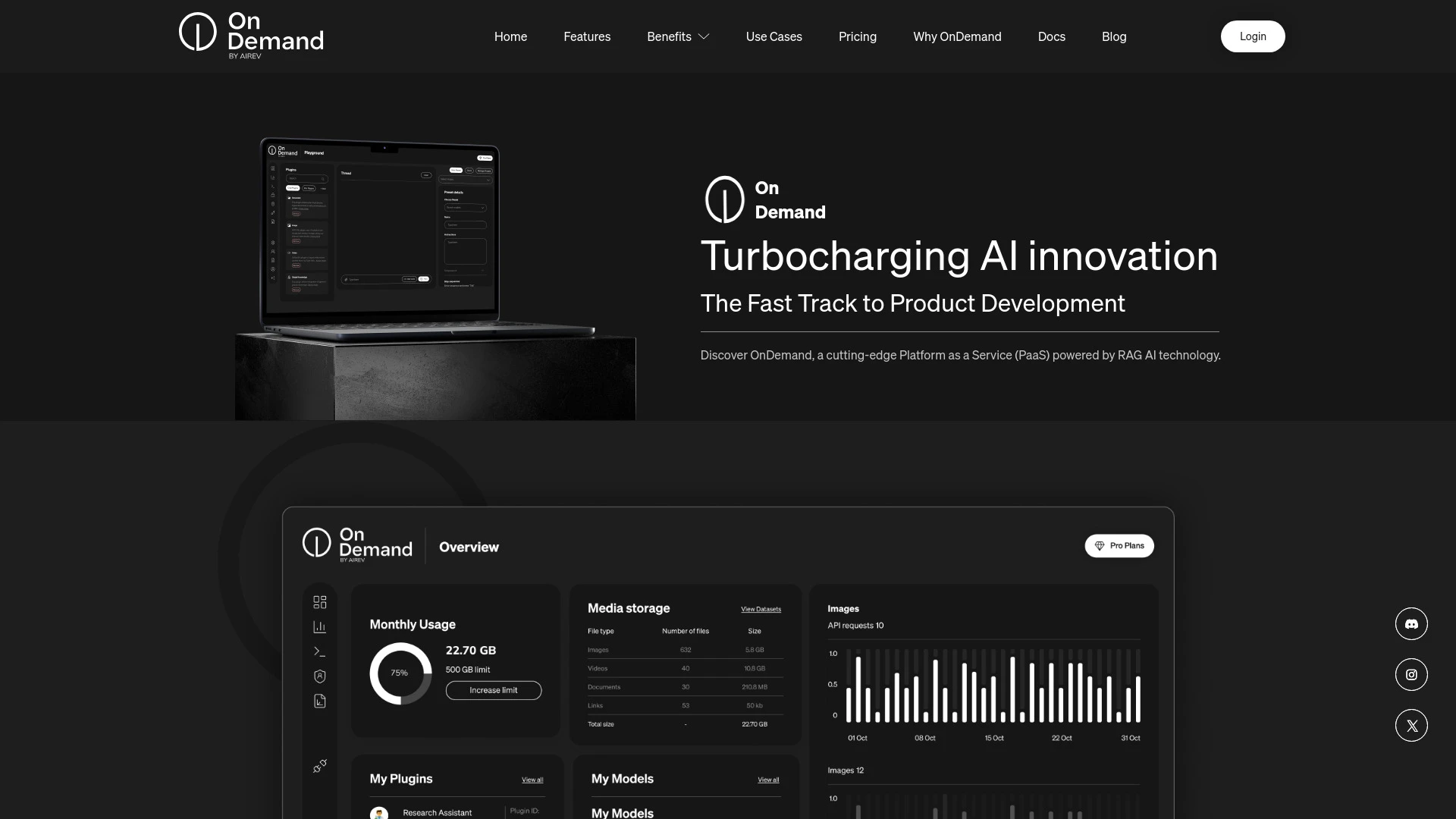Open the Discord social icon link
The width and height of the screenshot is (1456, 819).
[1411, 623]
